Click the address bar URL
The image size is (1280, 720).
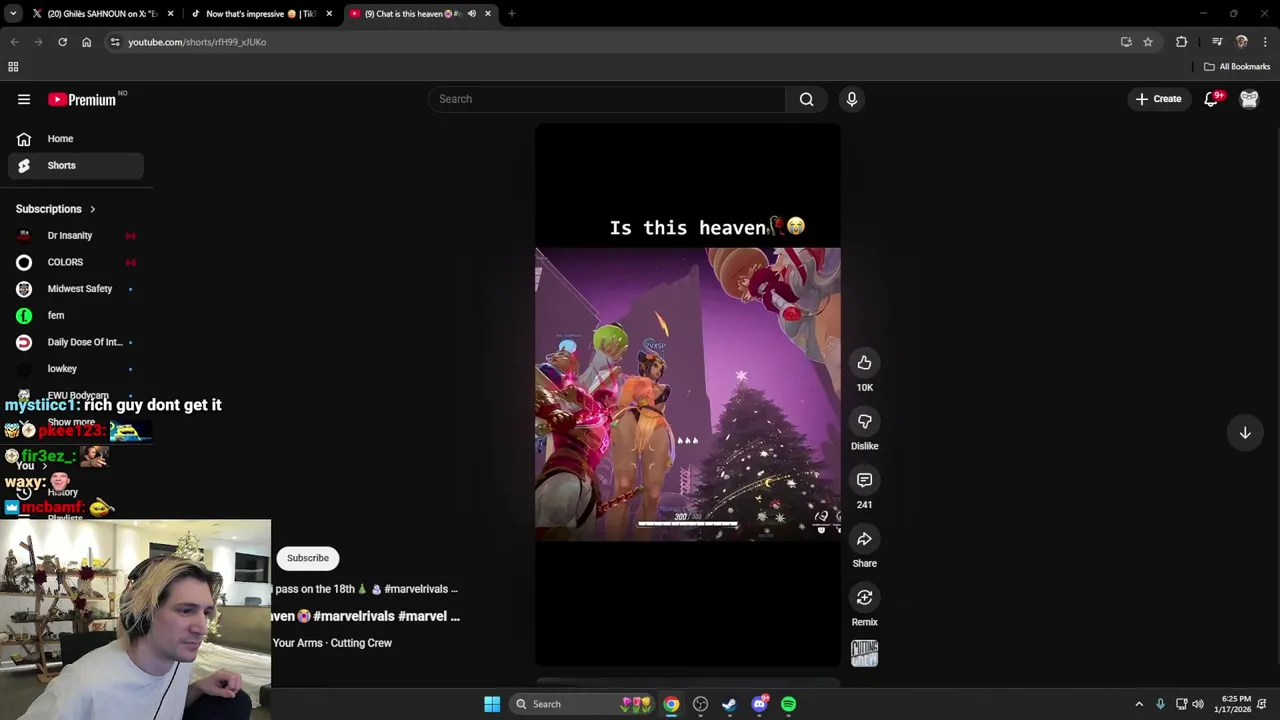pyautogui.click(x=197, y=42)
